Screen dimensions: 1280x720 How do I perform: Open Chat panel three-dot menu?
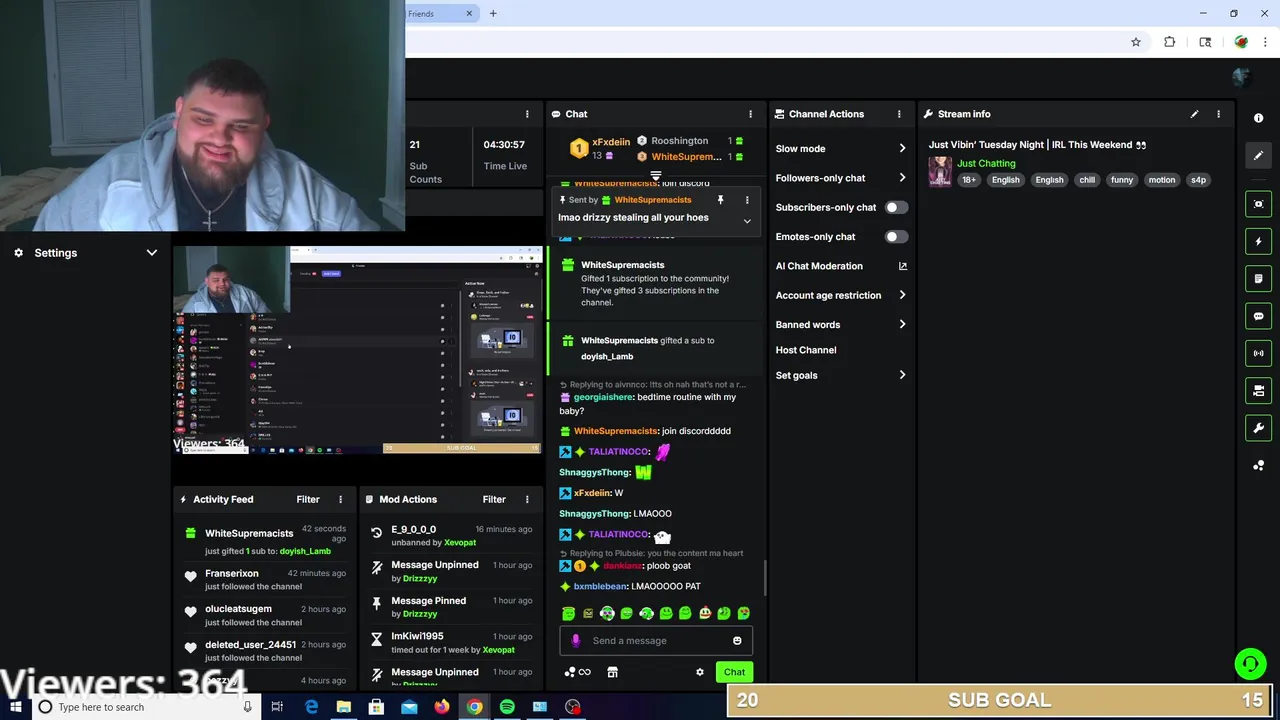pyautogui.click(x=750, y=114)
